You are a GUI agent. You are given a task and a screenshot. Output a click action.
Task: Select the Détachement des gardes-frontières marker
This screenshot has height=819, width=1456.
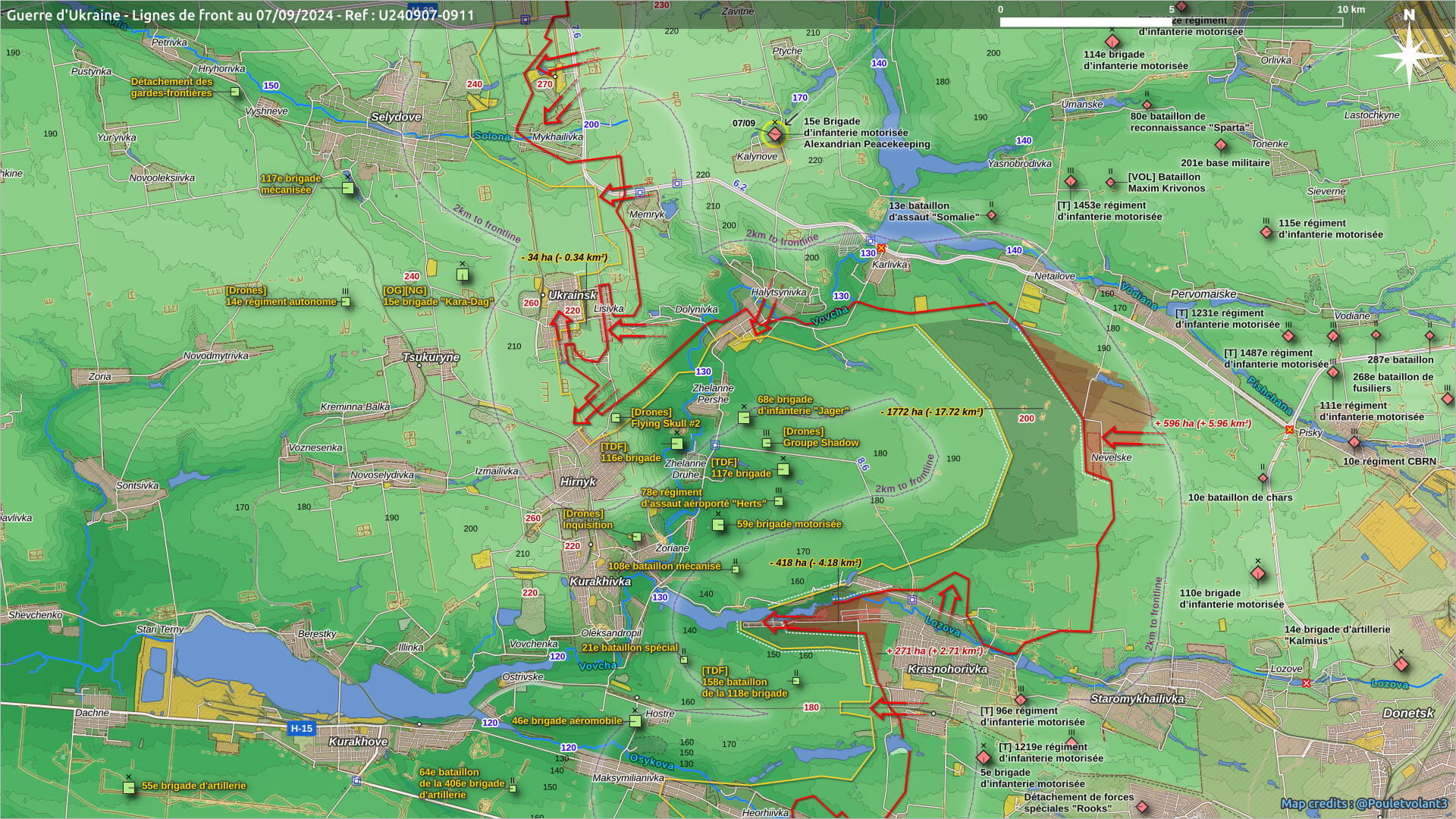click(x=235, y=93)
